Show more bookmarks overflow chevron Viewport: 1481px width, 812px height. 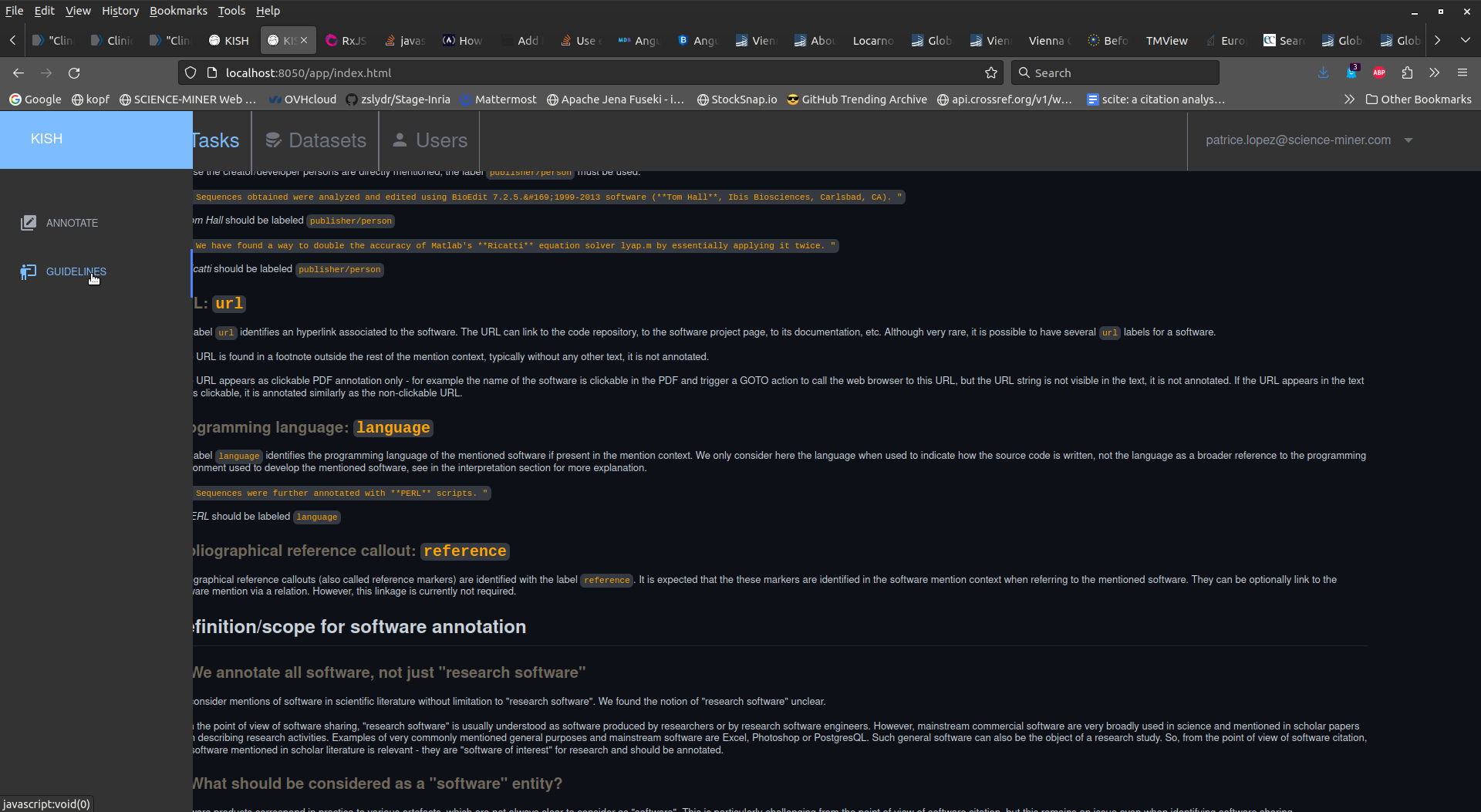pyautogui.click(x=1349, y=99)
